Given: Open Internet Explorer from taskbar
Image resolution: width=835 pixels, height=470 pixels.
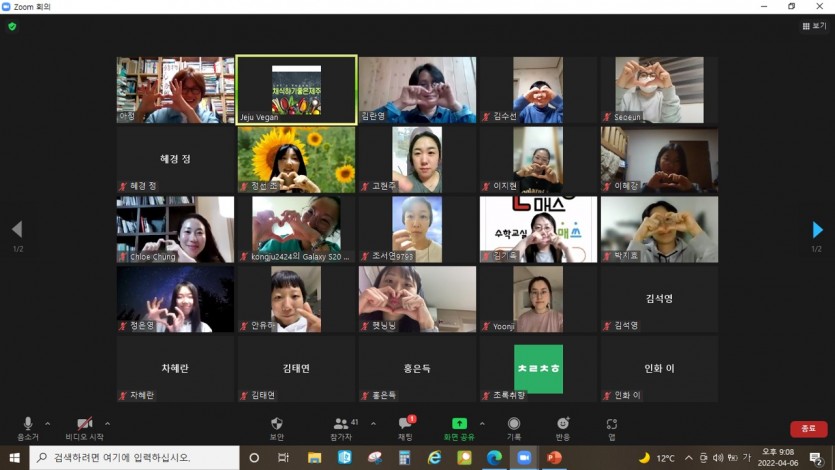Looking at the screenshot, I should pos(435,458).
